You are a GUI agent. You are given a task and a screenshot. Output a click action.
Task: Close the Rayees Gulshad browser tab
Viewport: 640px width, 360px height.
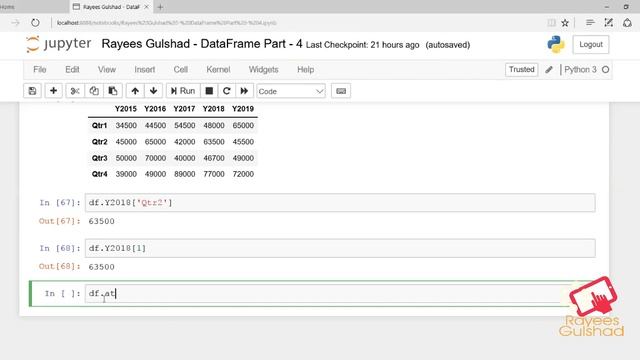(x=146, y=7)
